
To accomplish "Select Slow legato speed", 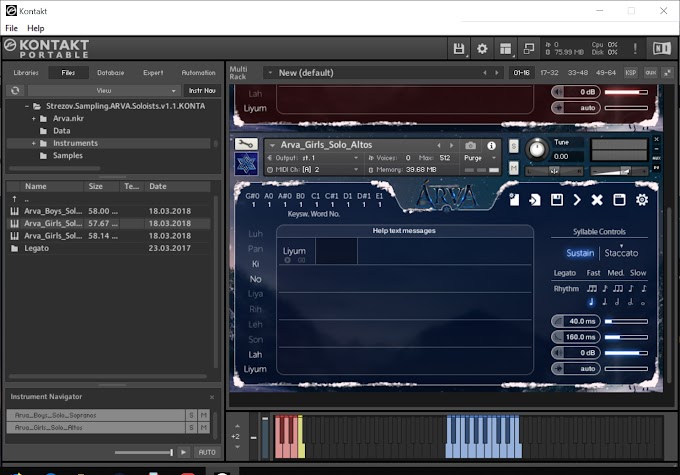I will 638,273.
